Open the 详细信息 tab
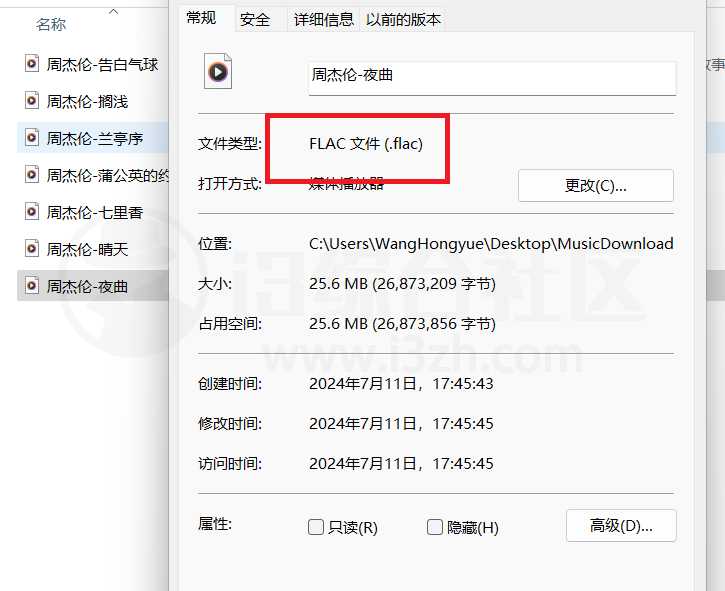725x591 pixels. pos(324,20)
